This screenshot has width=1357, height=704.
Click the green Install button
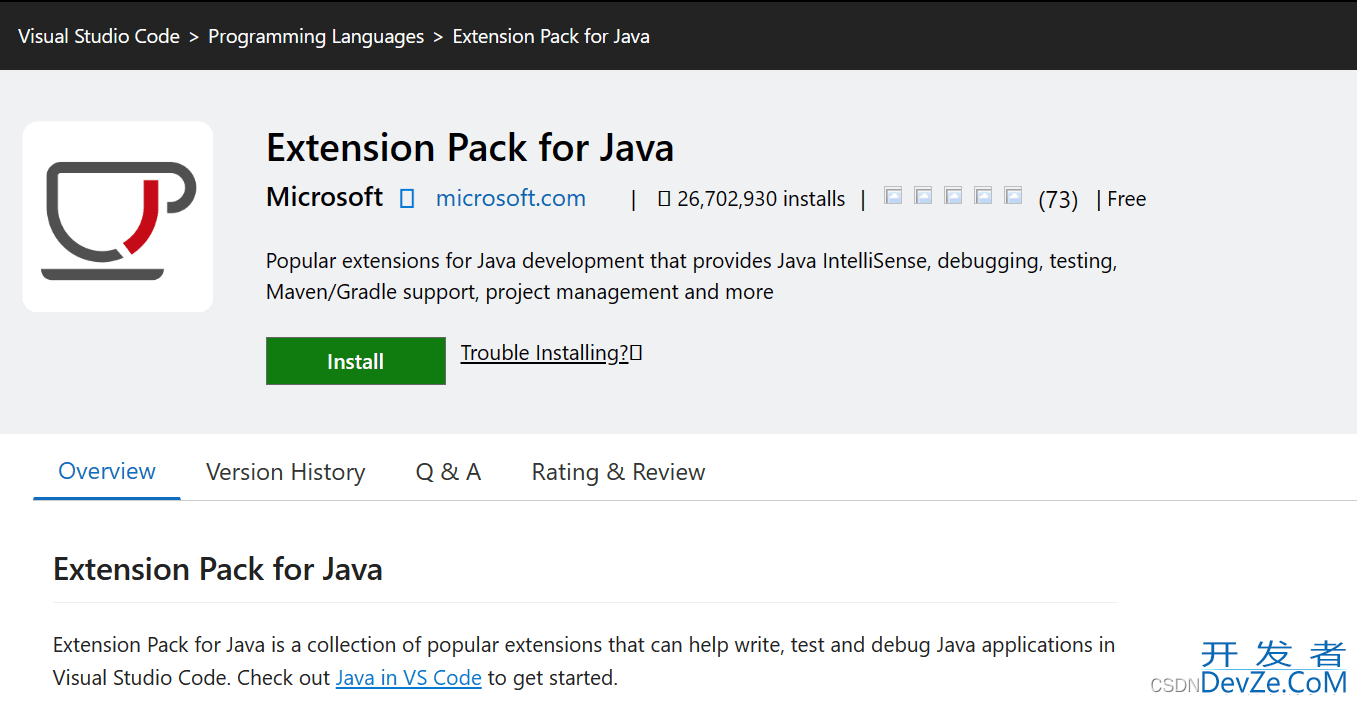pyautogui.click(x=356, y=361)
